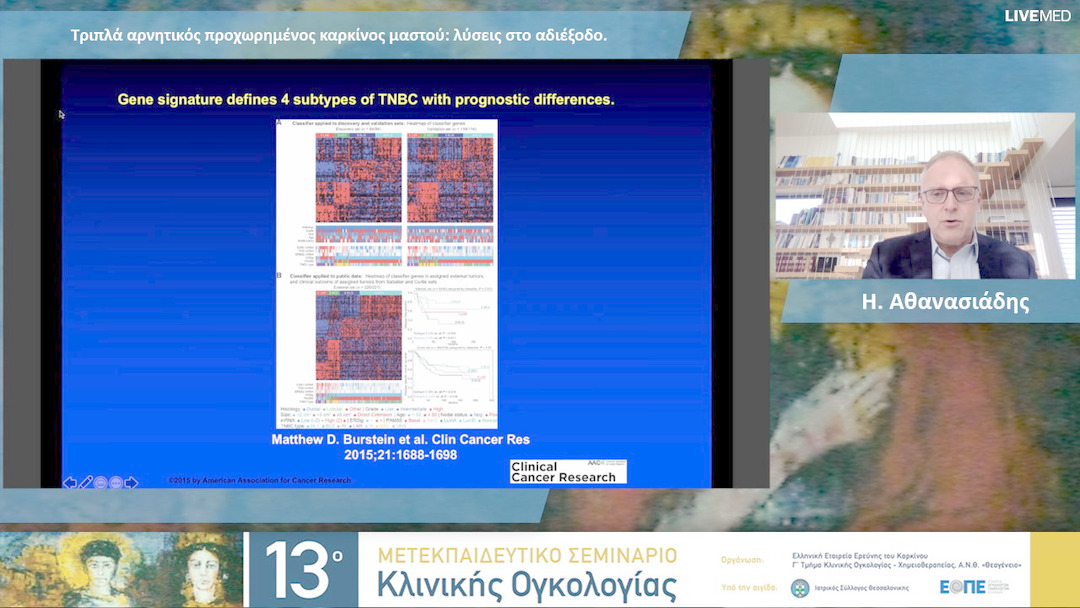Open the Burstein et al. citation reference
This screenshot has height=608, width=1080.
click(x=400, y=445)
